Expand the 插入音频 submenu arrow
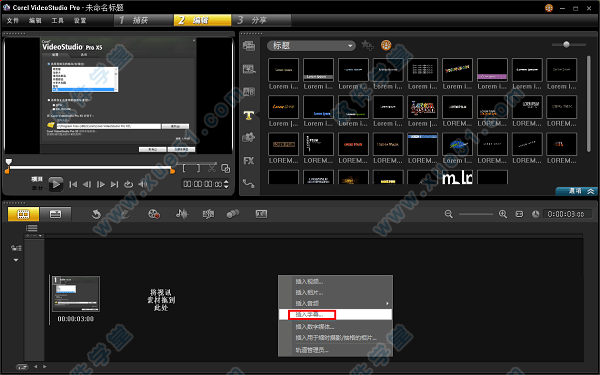 (387, 303)
